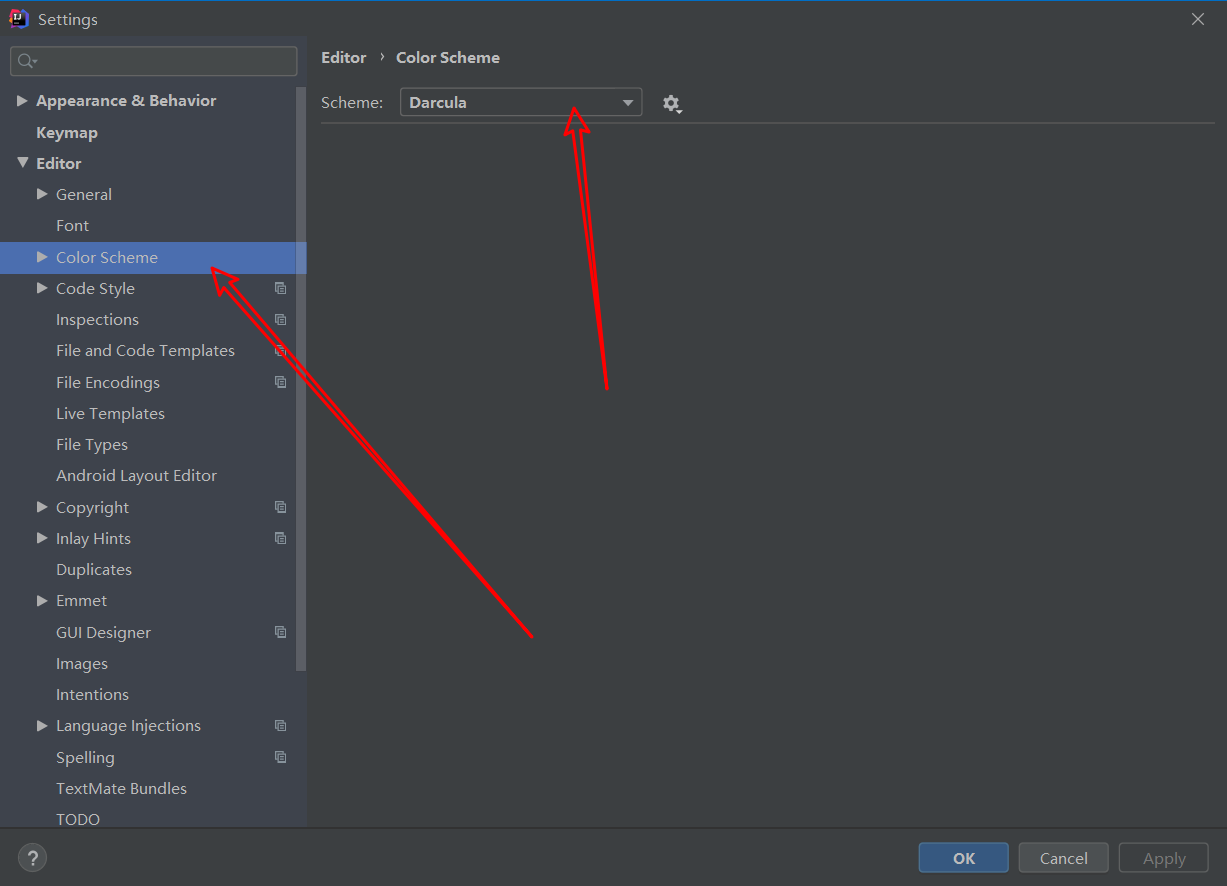1227x886 pixels.
Task: Expand the Color Scheme node arrow
Action: coord(42,257)
